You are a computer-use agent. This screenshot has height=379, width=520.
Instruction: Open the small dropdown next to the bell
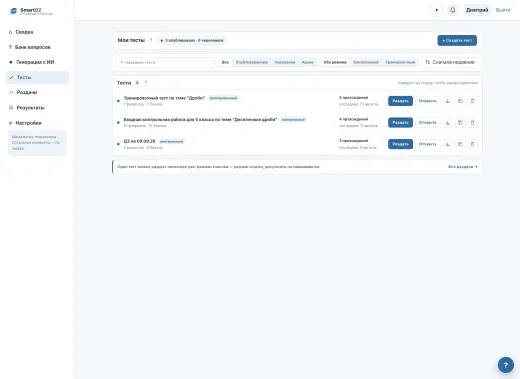[436, 10]
